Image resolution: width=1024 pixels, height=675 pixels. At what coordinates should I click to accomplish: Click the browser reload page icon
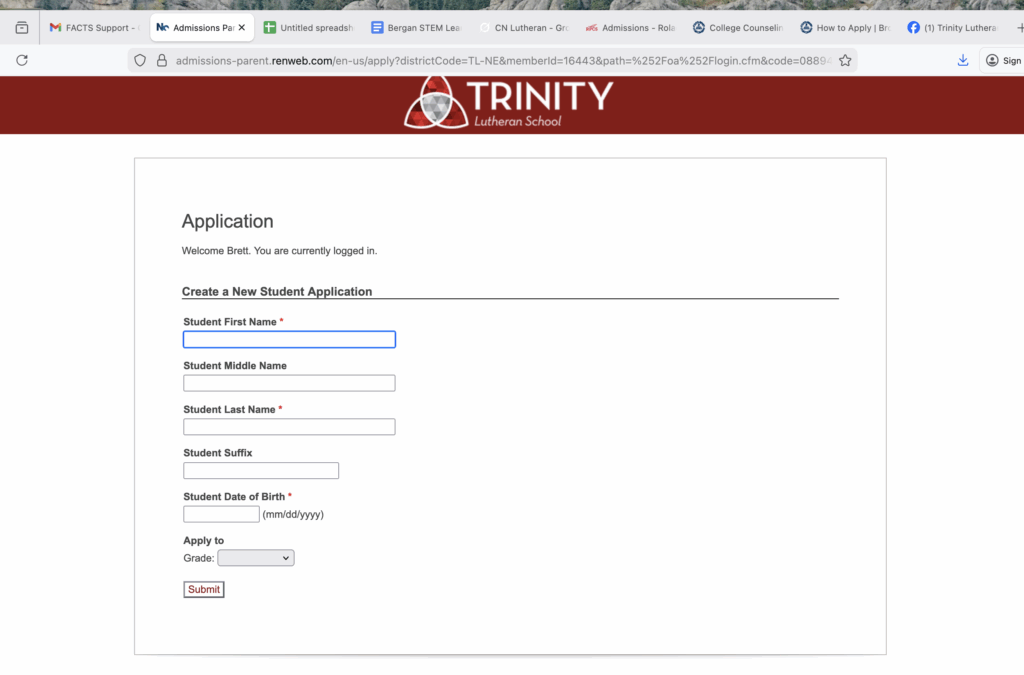[22, 61]
